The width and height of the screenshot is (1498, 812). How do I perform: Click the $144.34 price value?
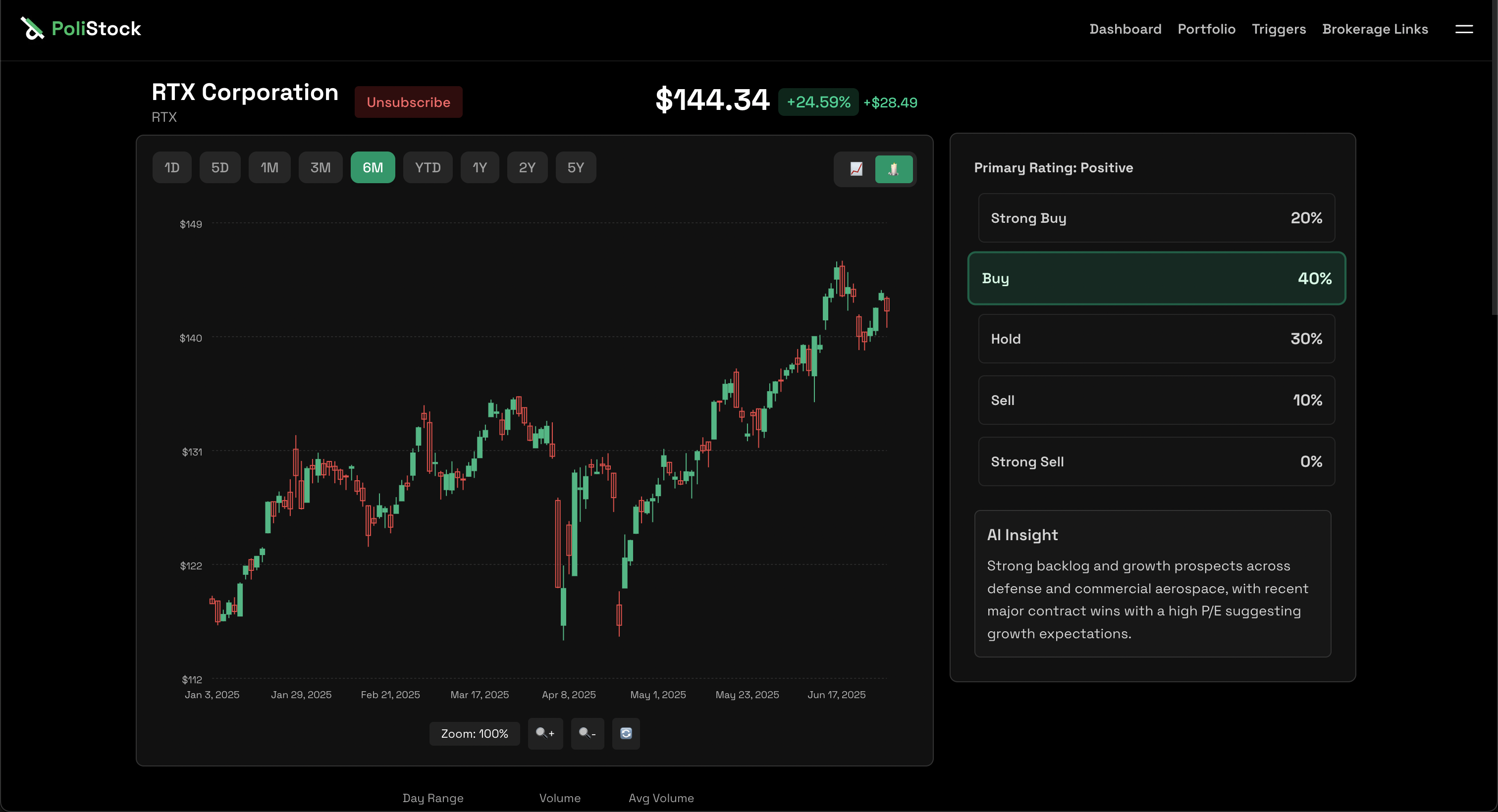tap(712, 100)
